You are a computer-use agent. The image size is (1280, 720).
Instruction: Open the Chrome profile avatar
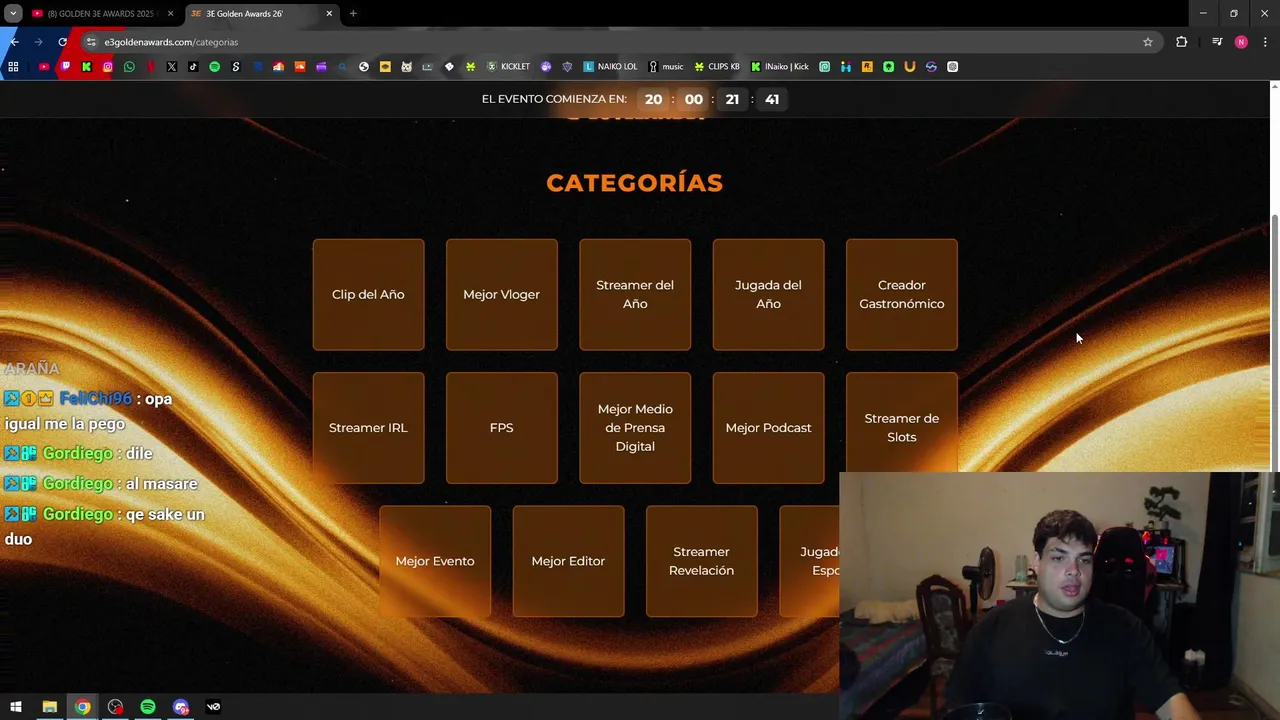pos(1241,42)
